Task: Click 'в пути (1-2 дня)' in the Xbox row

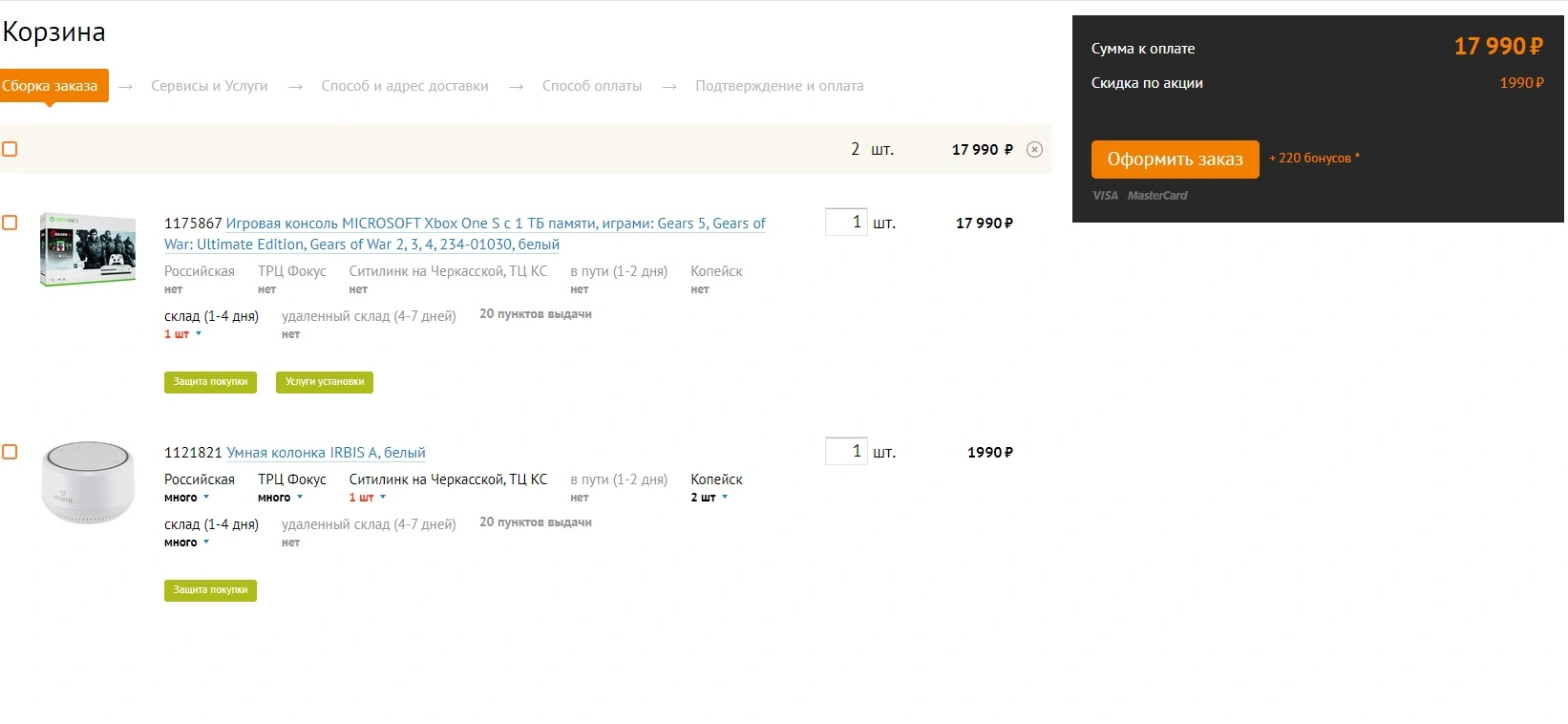Action: [619, 271]
